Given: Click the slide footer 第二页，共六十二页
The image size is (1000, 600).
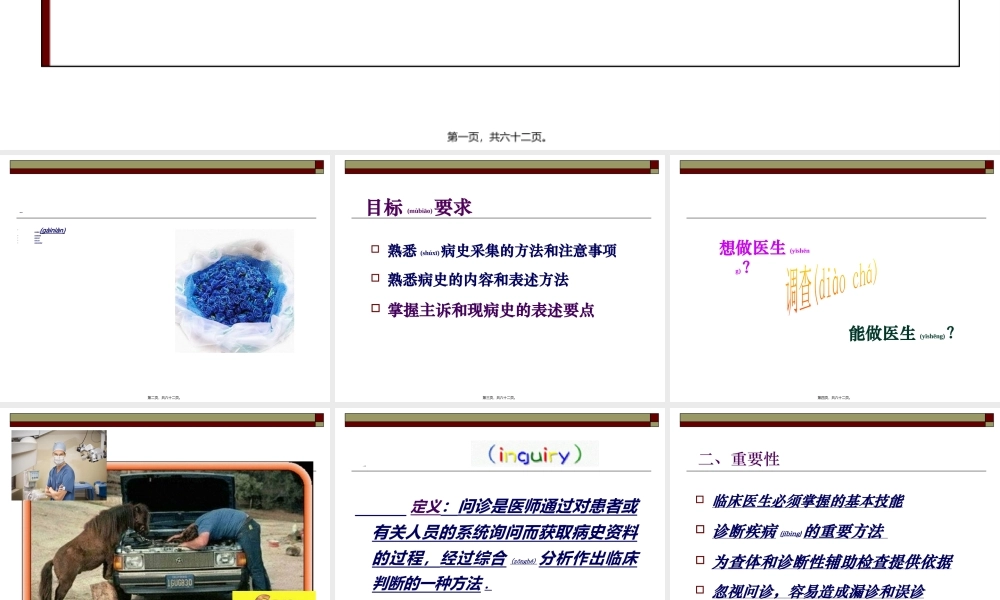Looking at the screenshot, I should pos(165,396).
